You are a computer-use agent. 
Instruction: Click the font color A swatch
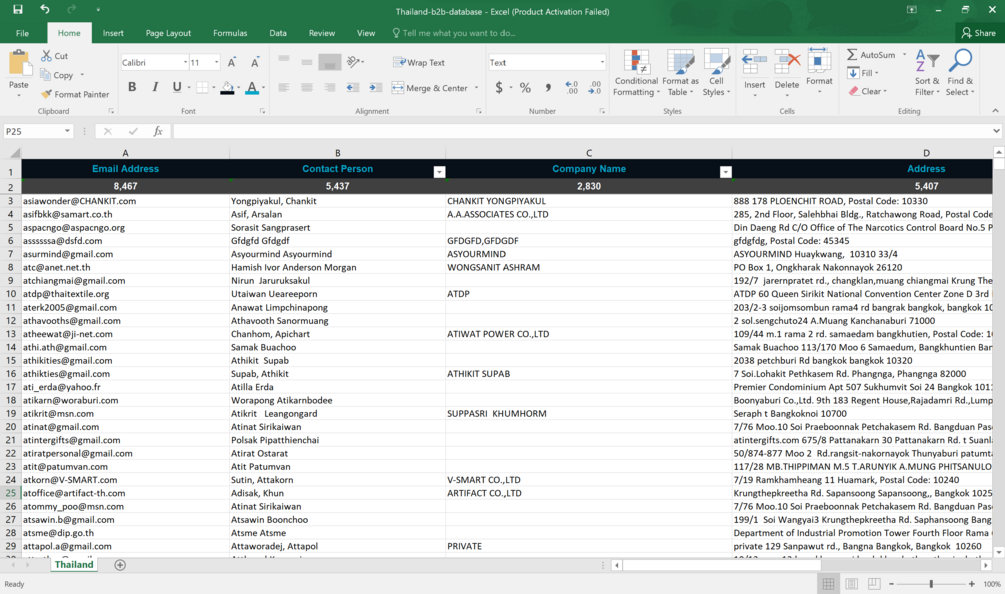252,88
